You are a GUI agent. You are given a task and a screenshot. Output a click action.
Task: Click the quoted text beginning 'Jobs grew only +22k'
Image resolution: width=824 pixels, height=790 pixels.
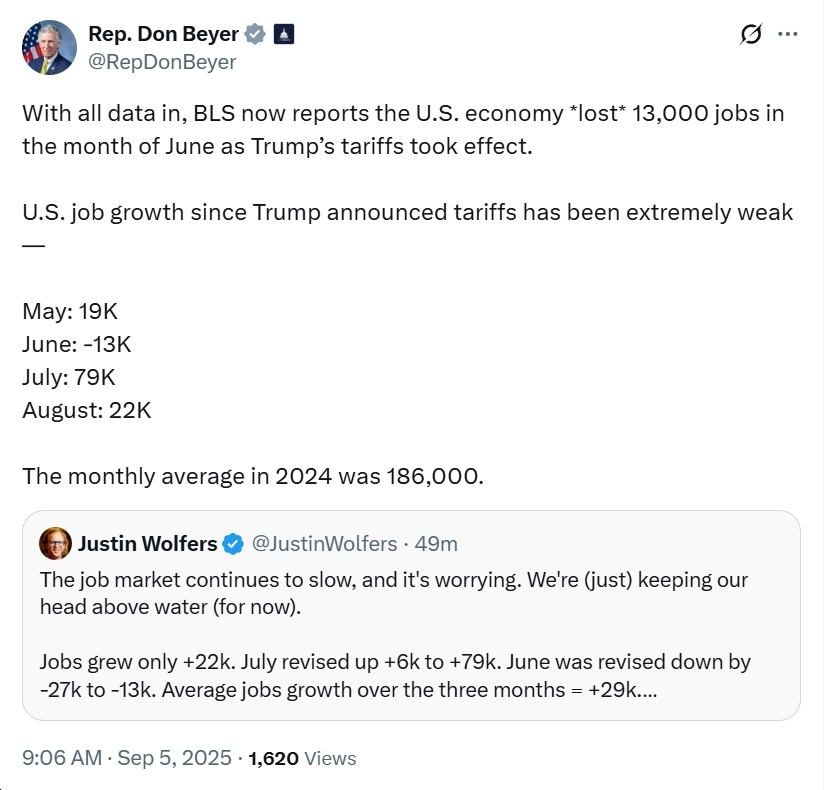coord(395,675)
